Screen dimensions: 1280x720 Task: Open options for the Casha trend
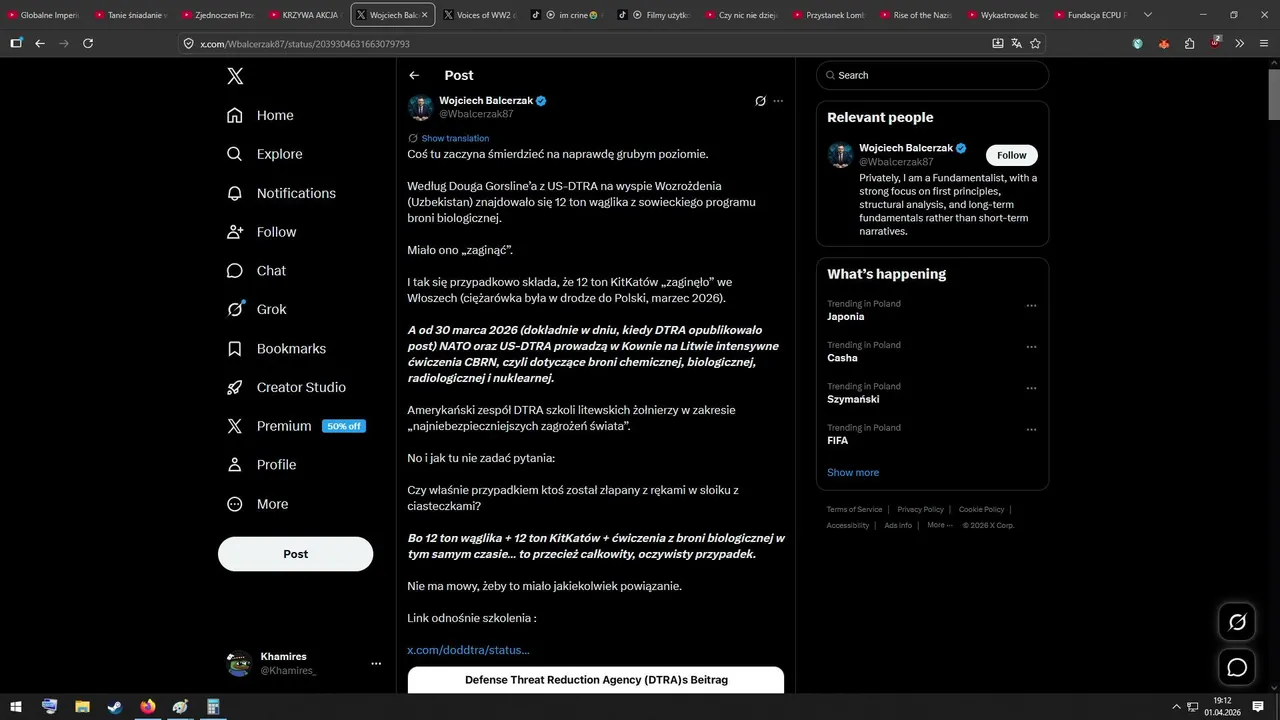click(1031, 346)
